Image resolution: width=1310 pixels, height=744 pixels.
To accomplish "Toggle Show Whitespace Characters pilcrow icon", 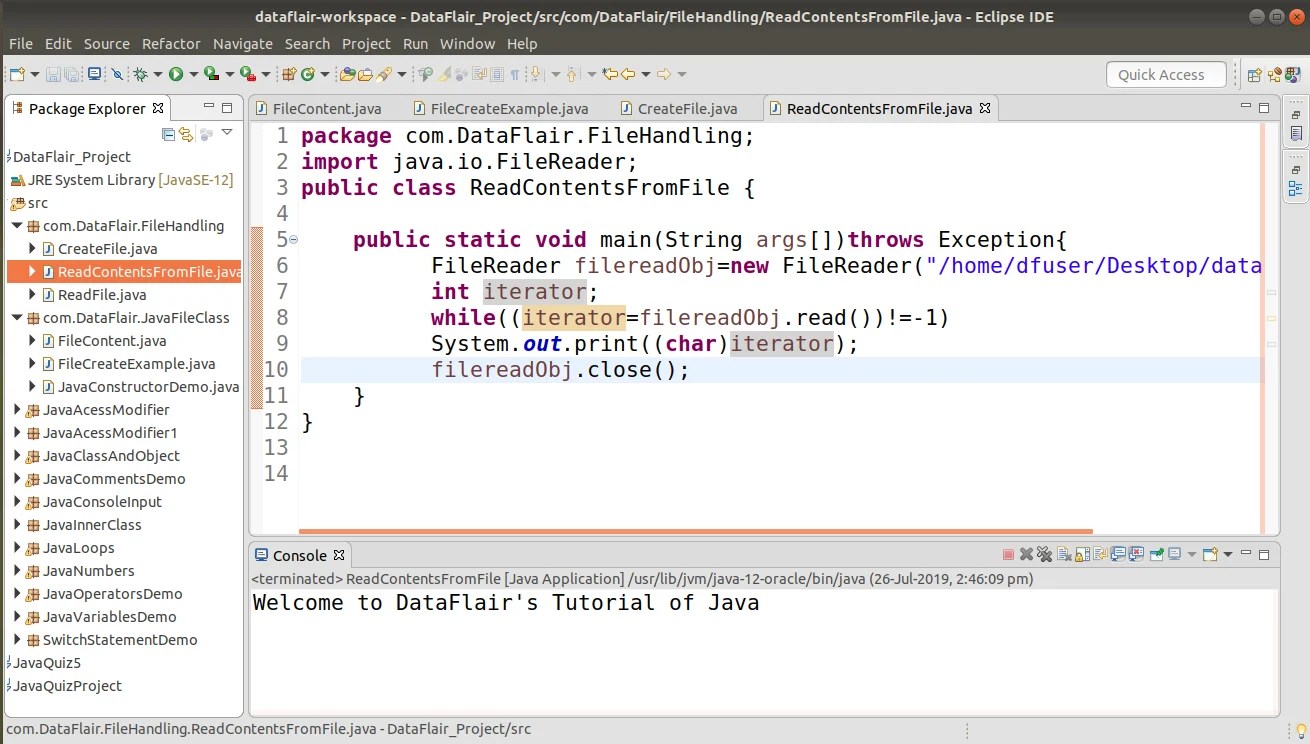I will point(514,74).
